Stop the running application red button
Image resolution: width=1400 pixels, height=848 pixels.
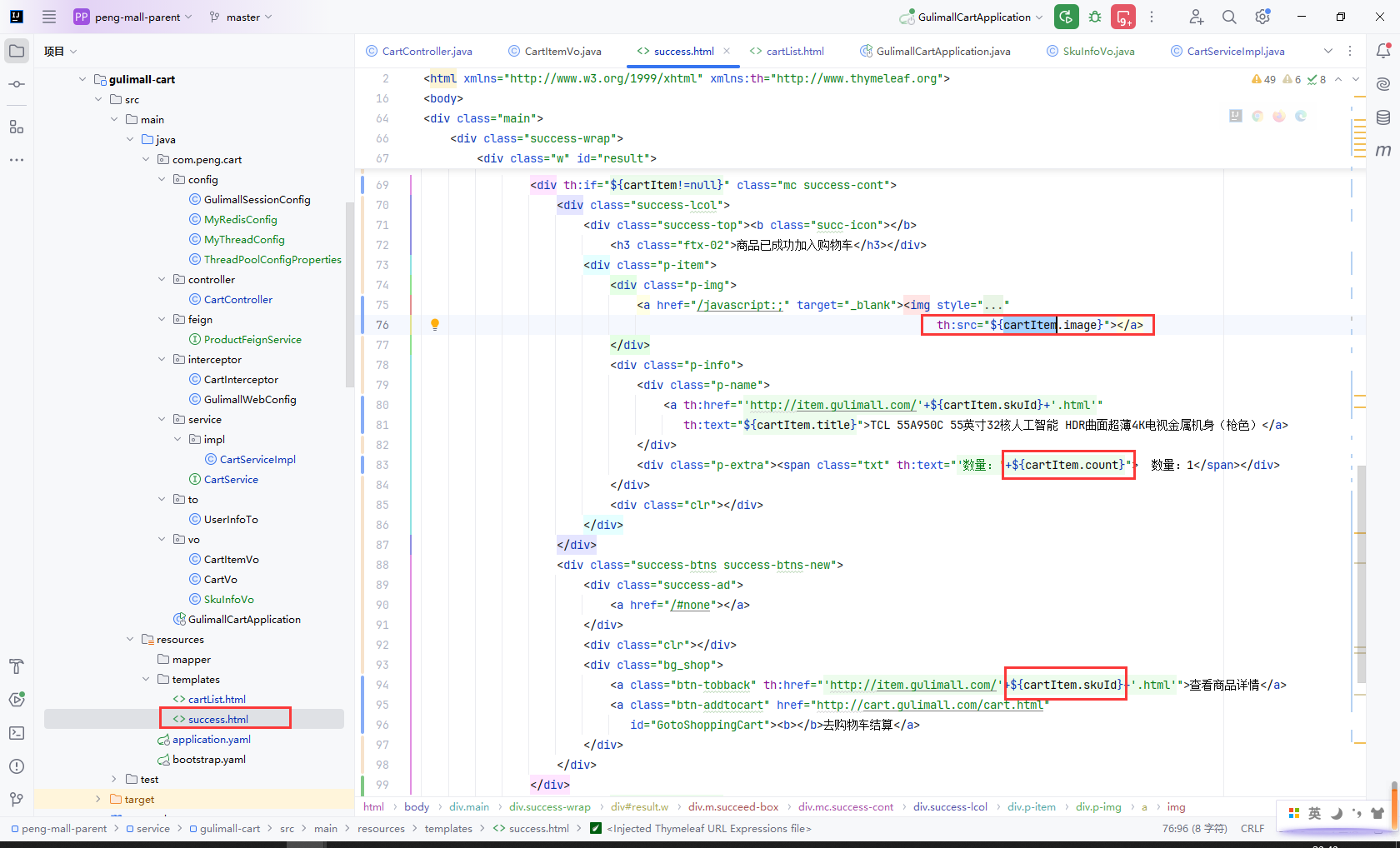pyautogui.click(x=1123, y=17)
